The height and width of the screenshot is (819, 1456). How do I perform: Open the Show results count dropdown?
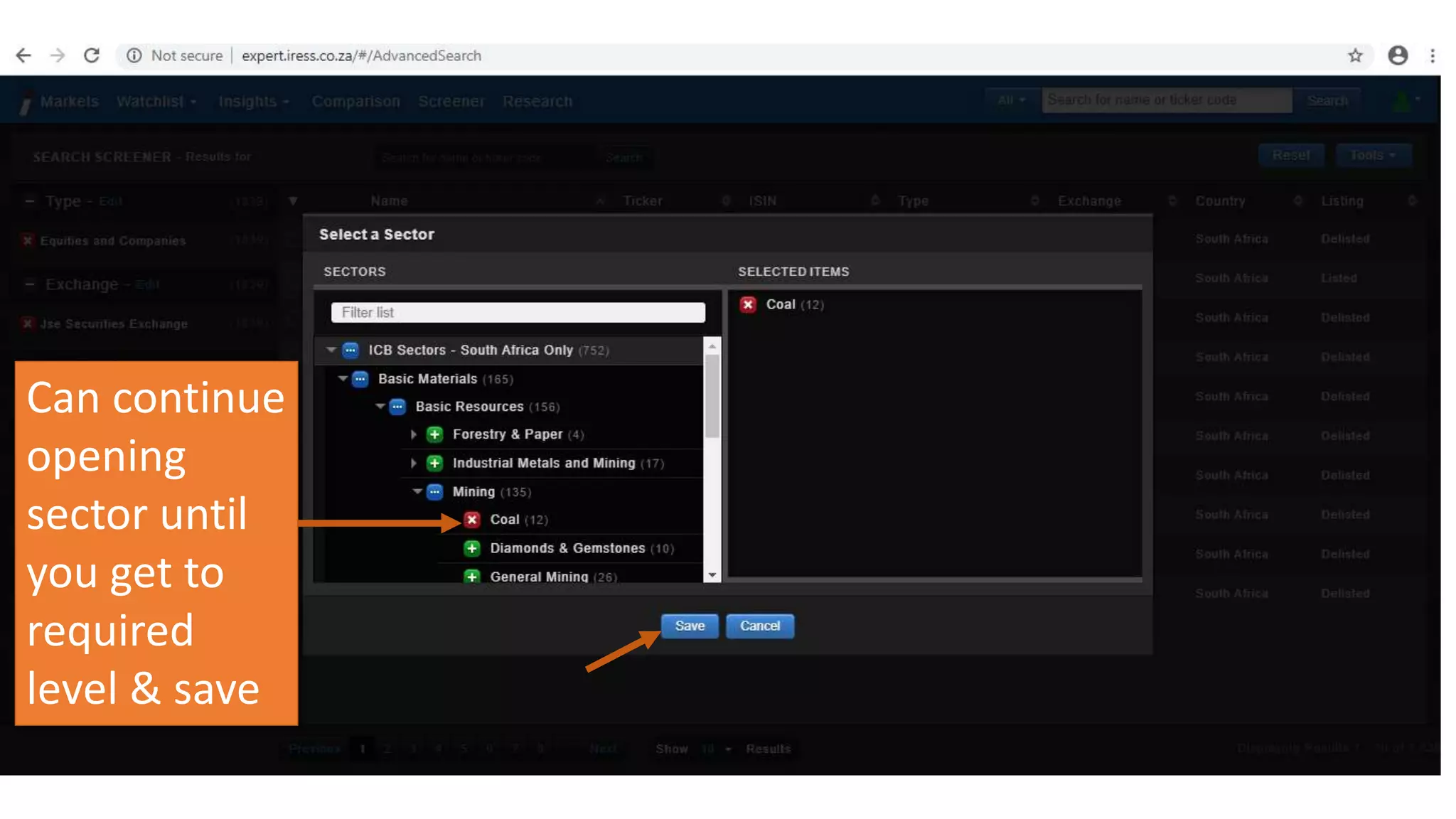click(x=716, y=749)
